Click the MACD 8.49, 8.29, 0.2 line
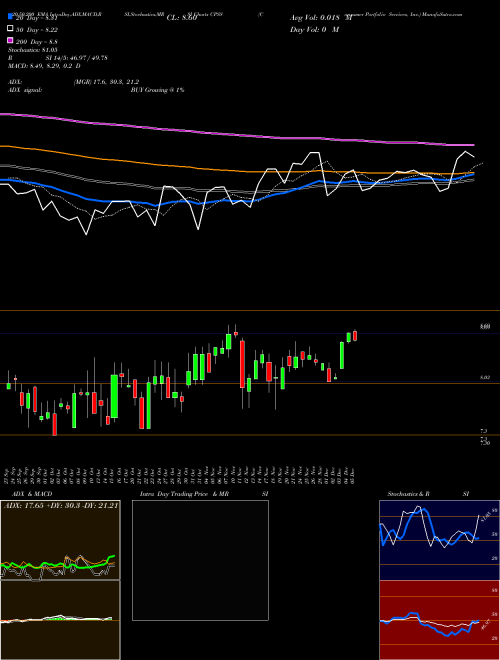The height and width of the screenshot is (660, 500). tap(45, 66)
